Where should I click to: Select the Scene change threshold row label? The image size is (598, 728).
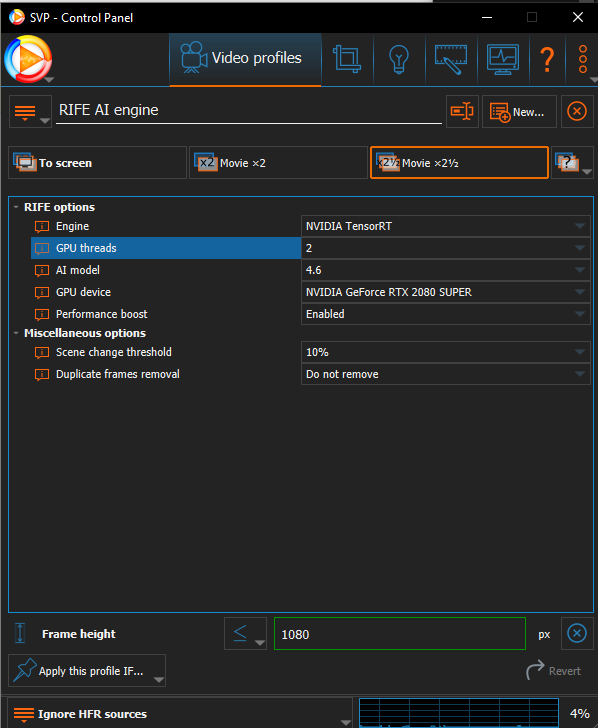point(114,352)
